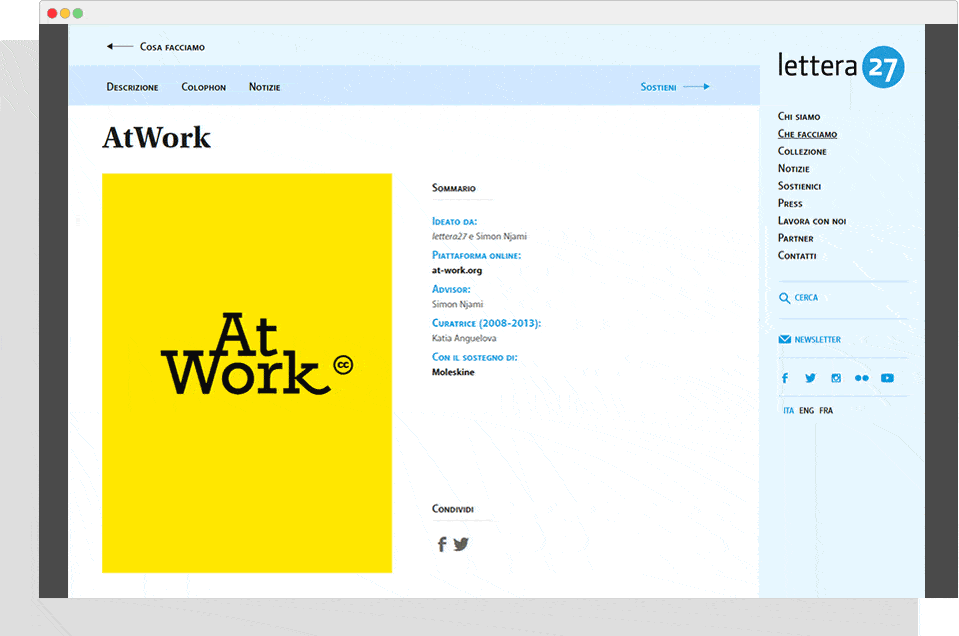
Task: Open the YouTube icon in sidebar
Action: pos(887,378)
